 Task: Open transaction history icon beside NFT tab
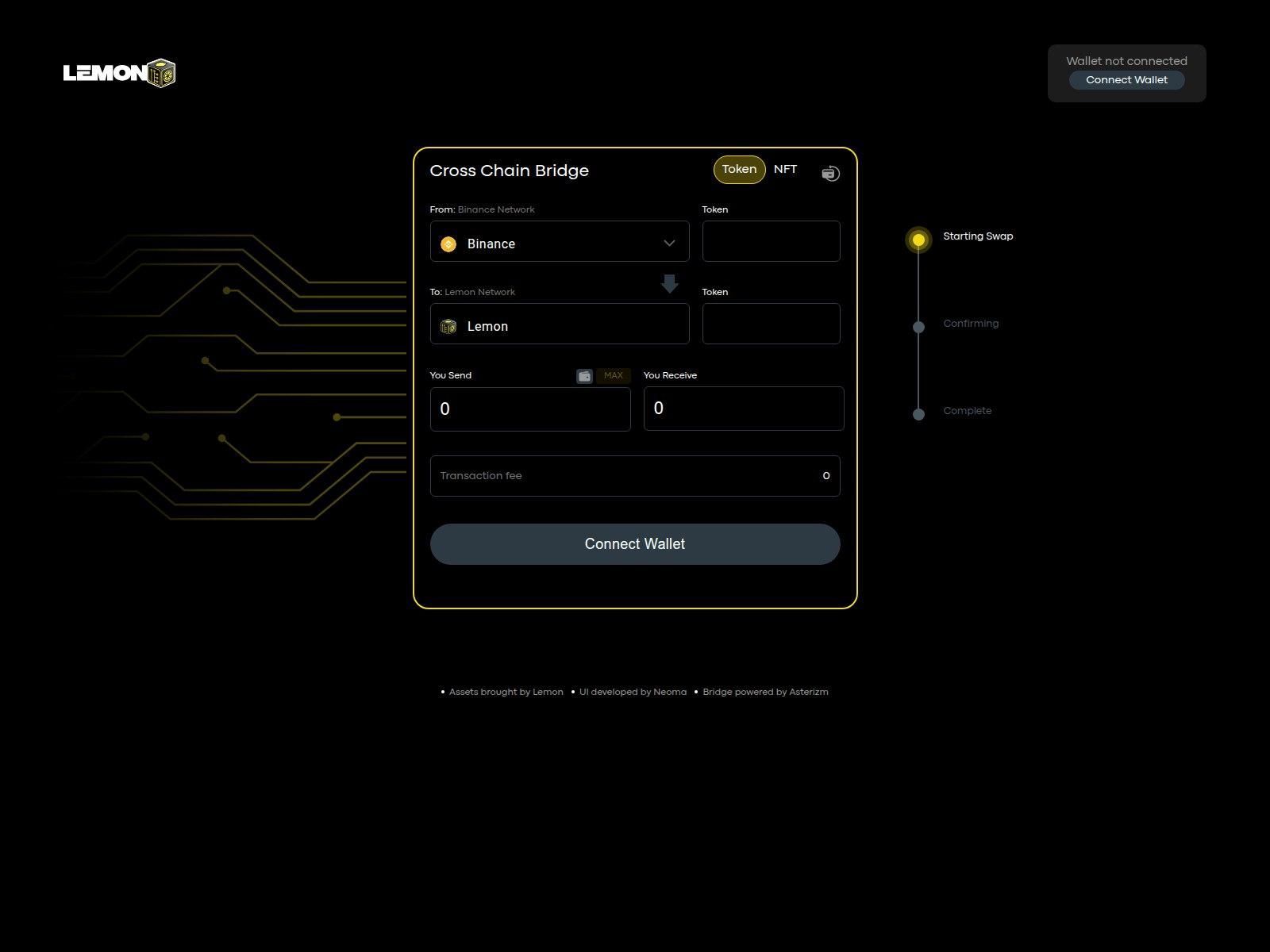[x=830, y=173]
